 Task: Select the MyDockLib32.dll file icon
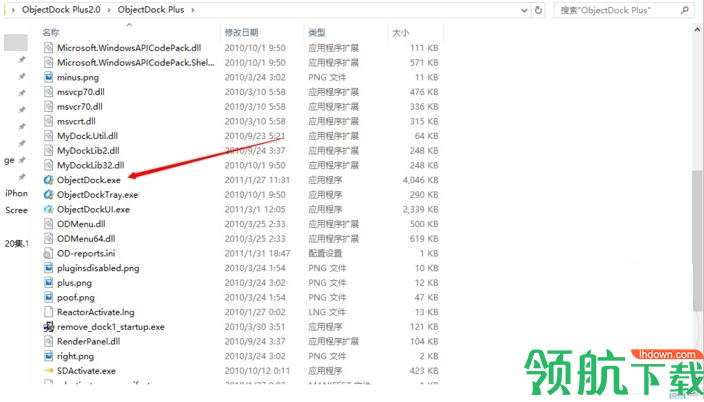[48, 165]
